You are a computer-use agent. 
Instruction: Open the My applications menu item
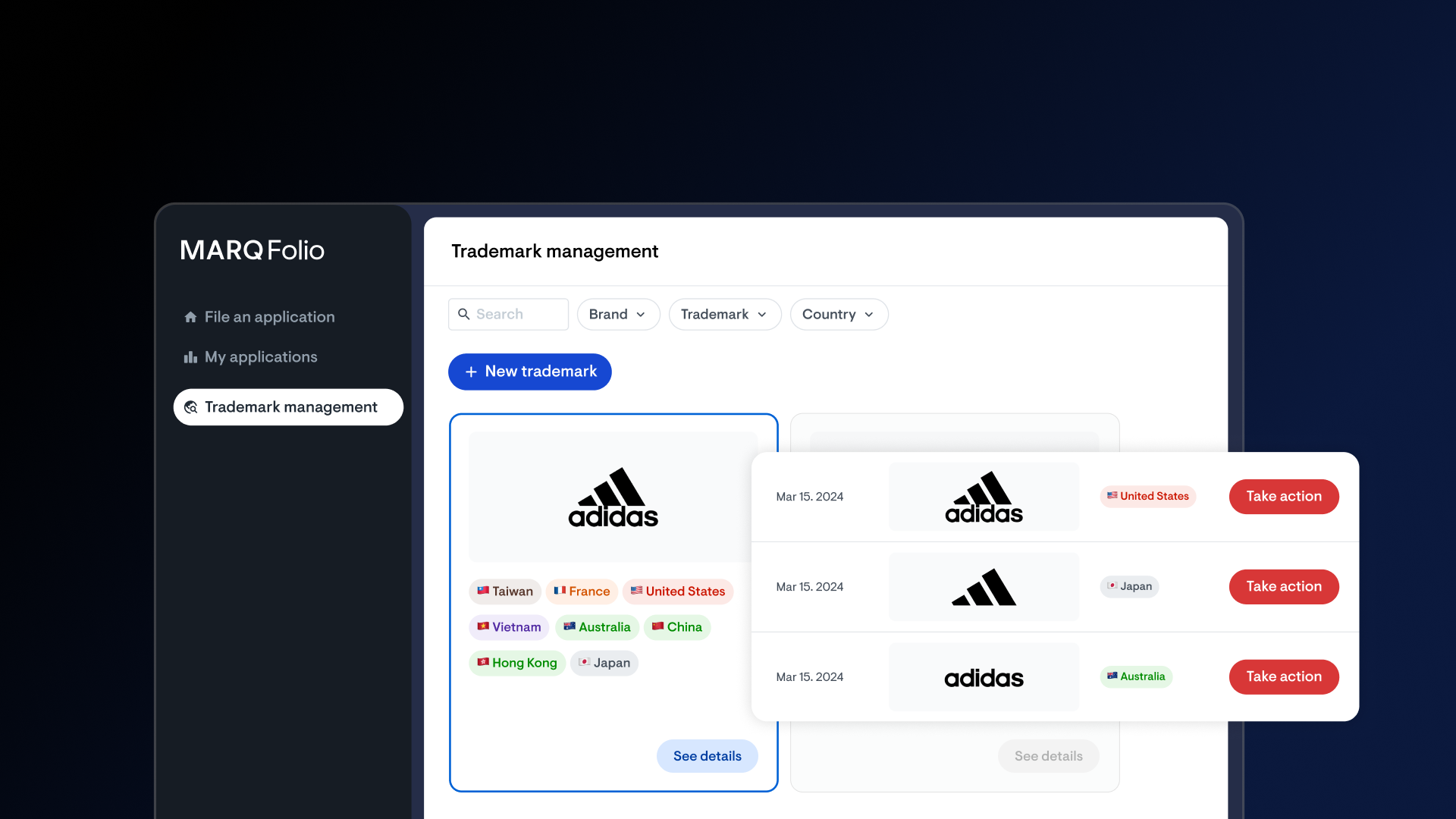click(260, 357)
